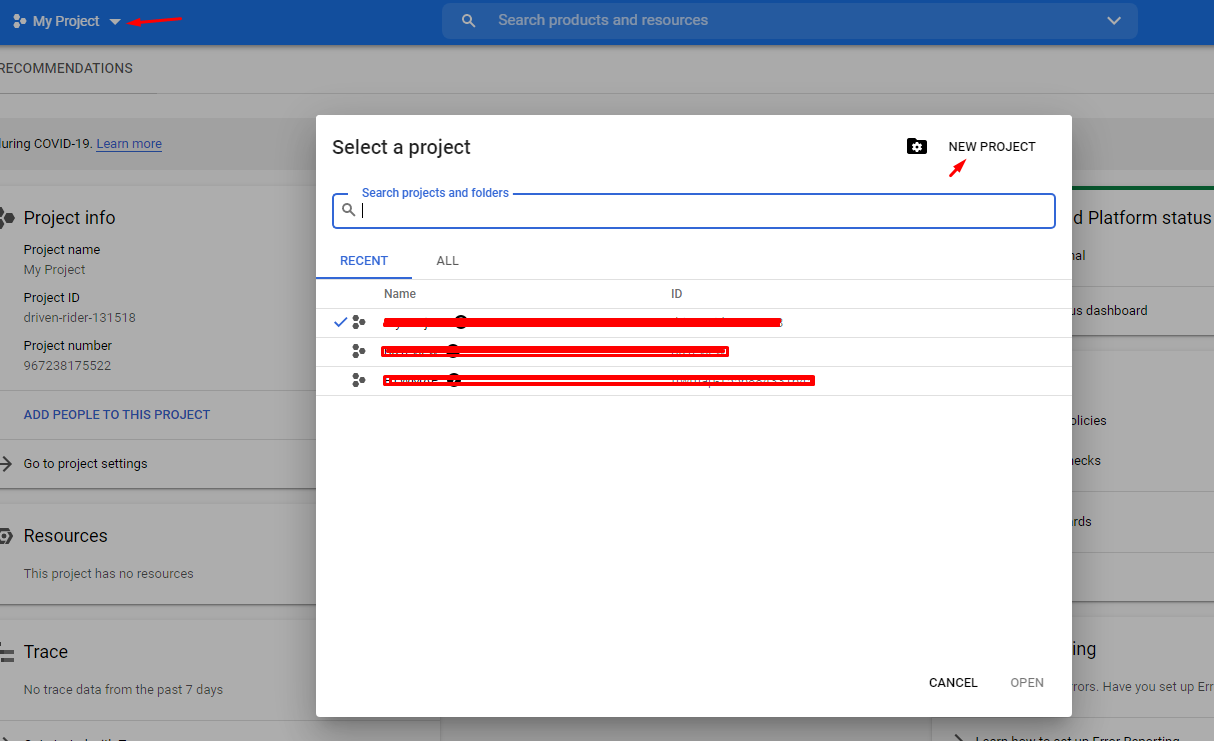Click the magnifier inside the project search field
Image resolution: width=1214 pixels, height=741 pixels.
tap(348, 210)
